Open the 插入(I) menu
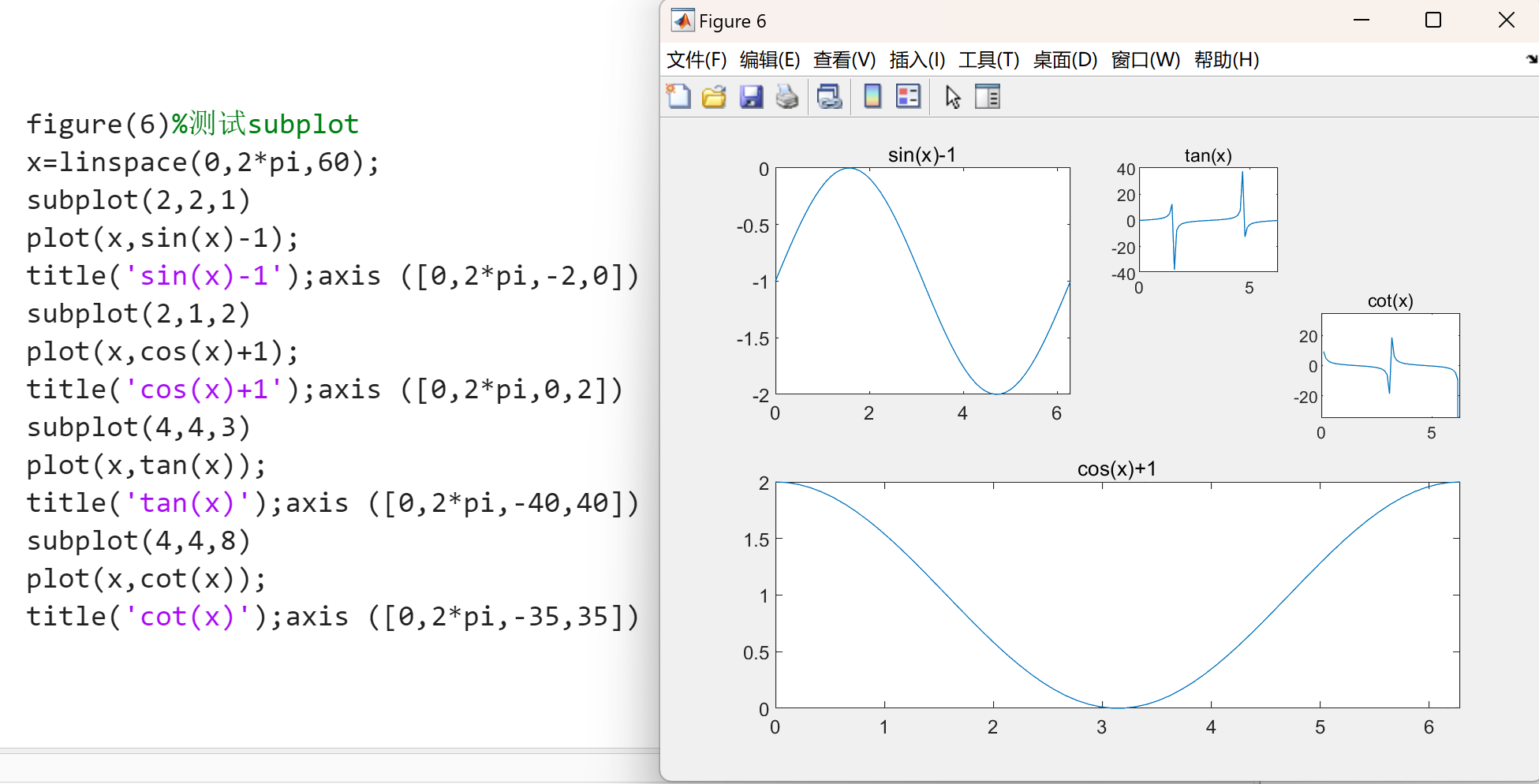The width and height of the screenshot is (1539, 784). 917,60
